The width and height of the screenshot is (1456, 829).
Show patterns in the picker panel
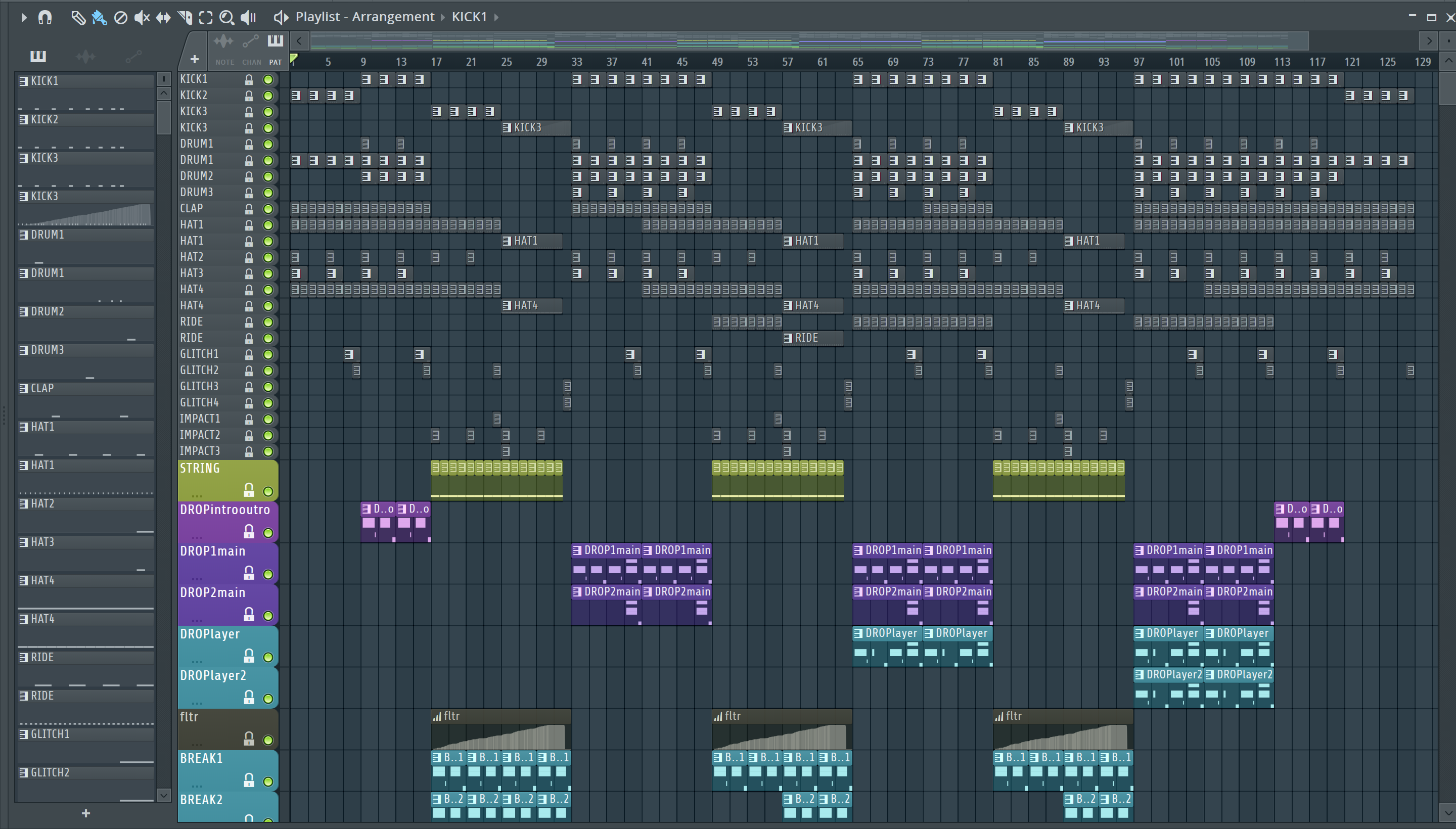point(38,56)
